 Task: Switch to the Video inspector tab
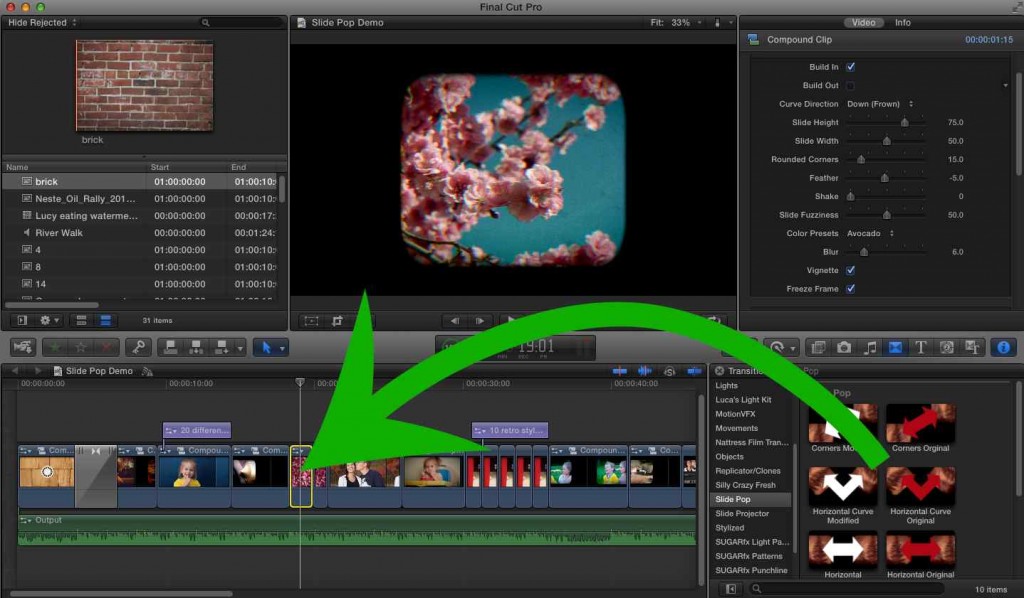coord(863,22)
